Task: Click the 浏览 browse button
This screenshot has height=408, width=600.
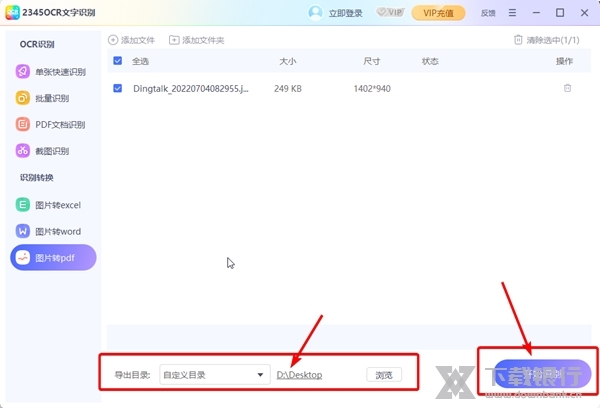Action: click(x=384, y=375)
